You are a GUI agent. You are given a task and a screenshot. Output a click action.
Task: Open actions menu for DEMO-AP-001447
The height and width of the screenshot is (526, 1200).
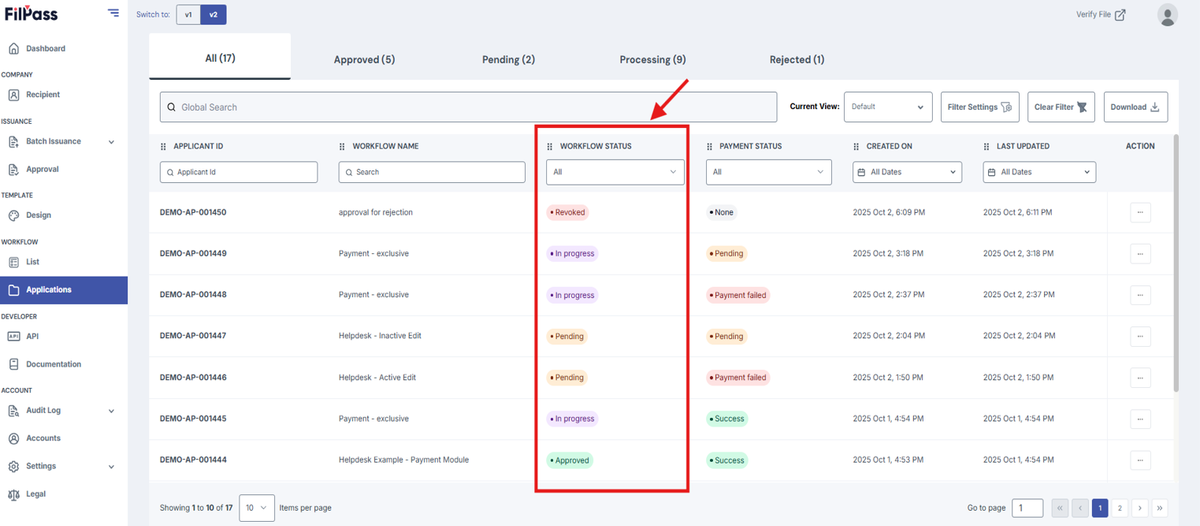(x=1140, y=336)
